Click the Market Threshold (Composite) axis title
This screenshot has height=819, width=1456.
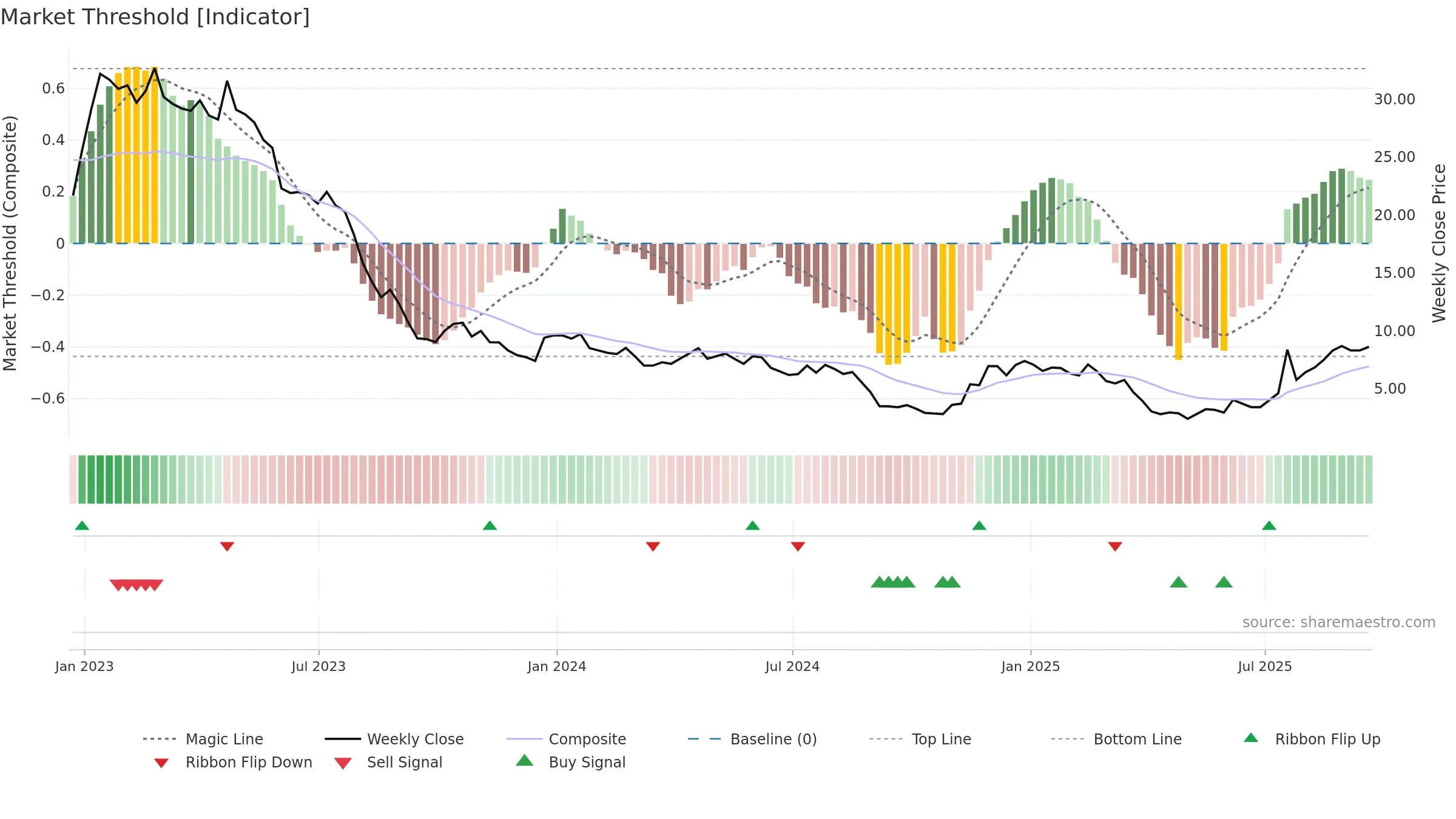point(10,243)
